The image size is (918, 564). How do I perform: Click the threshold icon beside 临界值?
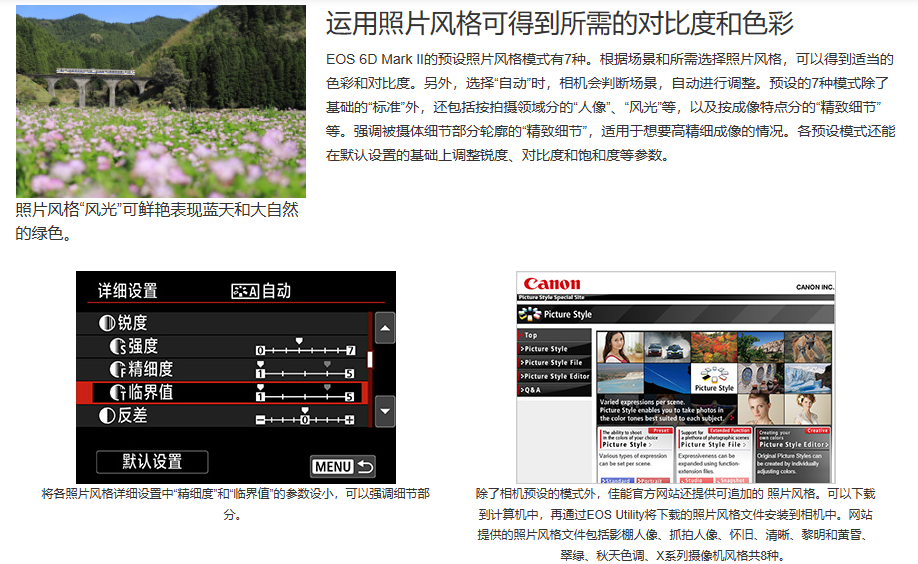tap(118, 392)
